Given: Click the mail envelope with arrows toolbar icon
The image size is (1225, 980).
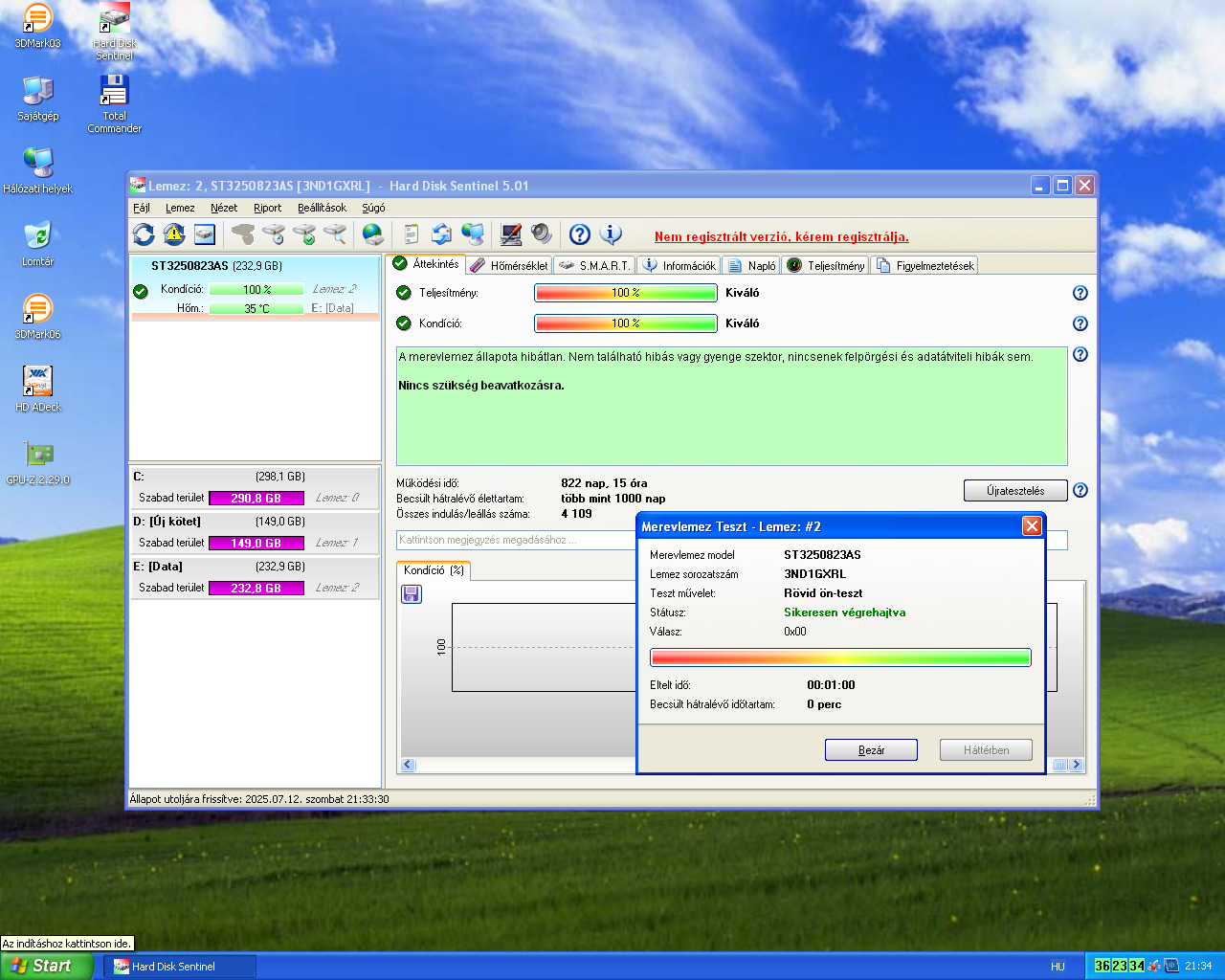Looking at the screenshot, I should [441, 234].
